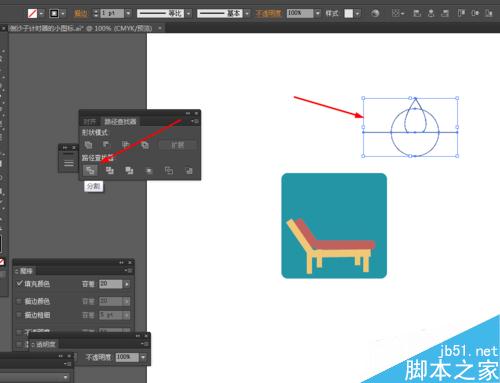Screen dimensions: 500x383
Task: Click the control bar opacity 100% field
Action: pos(300,13)
